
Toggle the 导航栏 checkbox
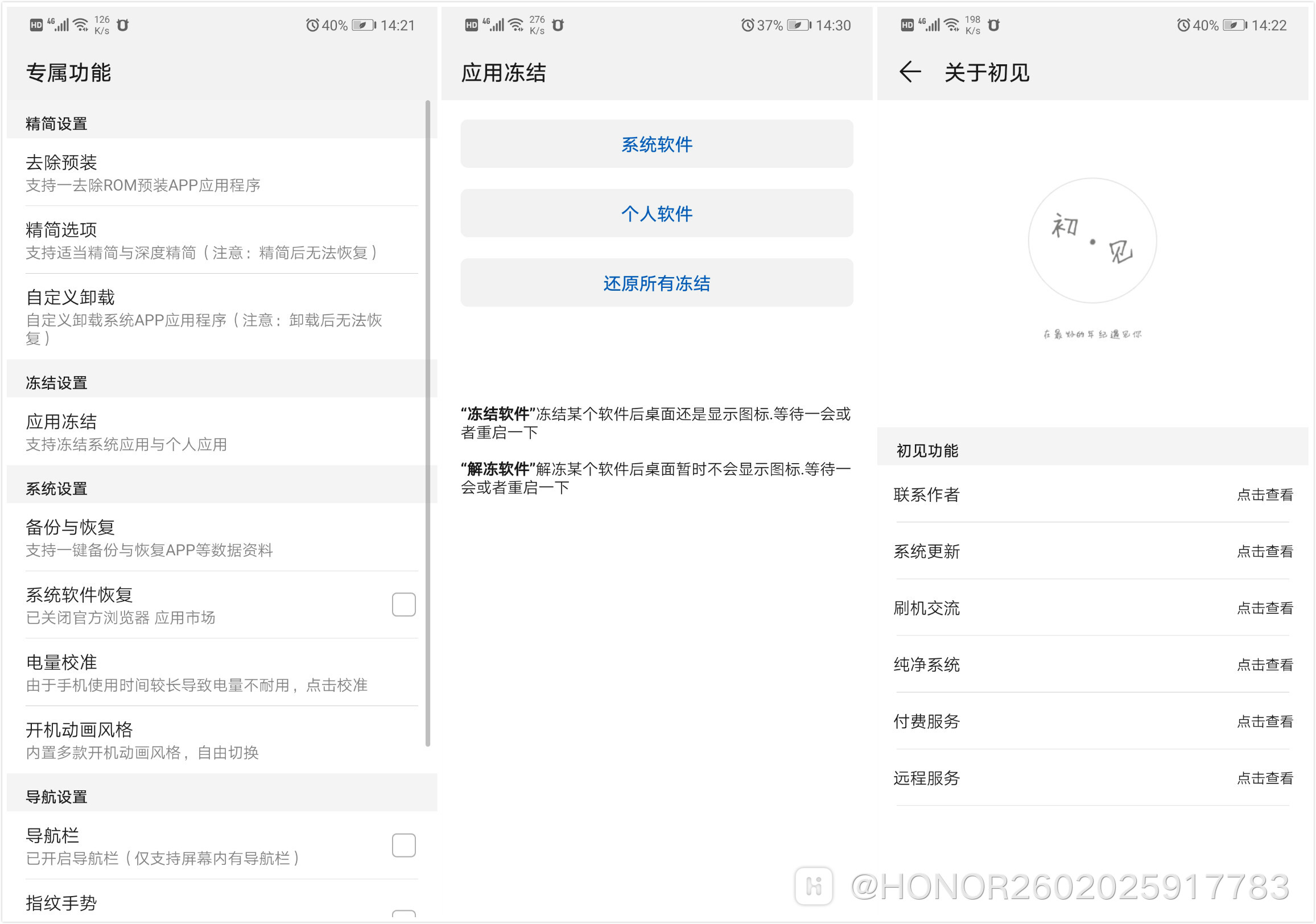point(403,845)
